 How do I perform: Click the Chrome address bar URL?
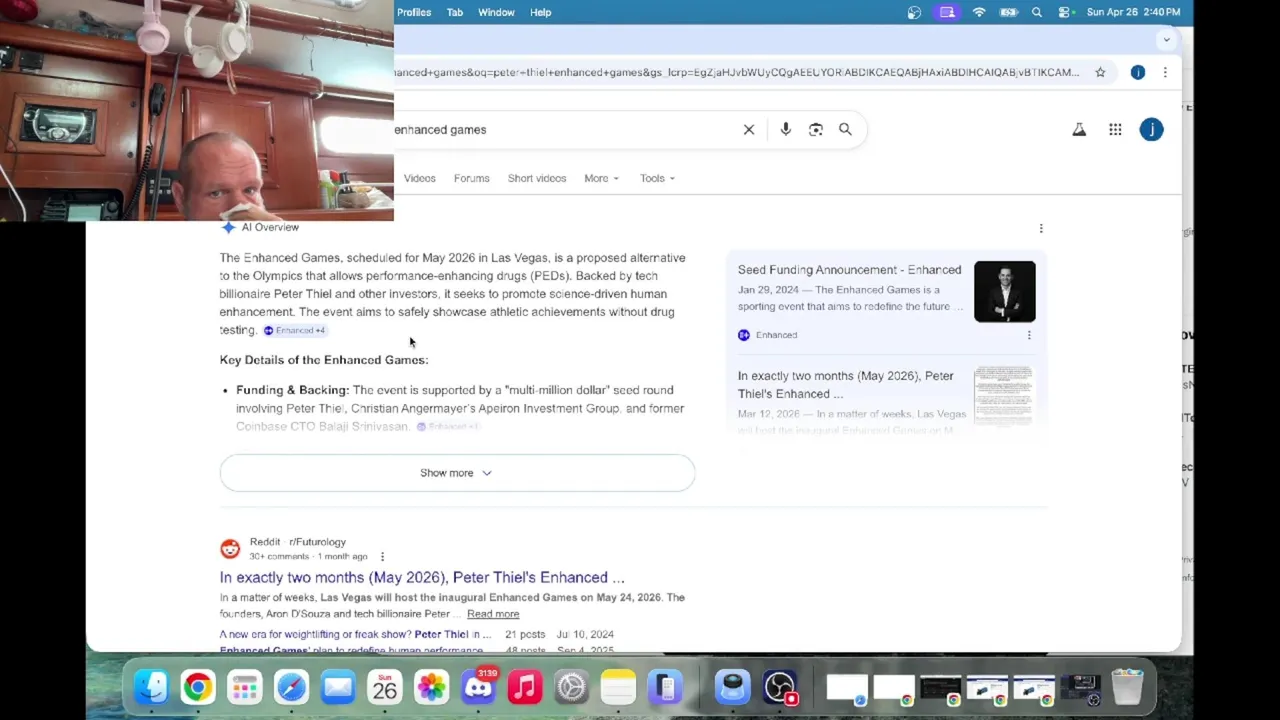pyautogui.click(x=737, y=72)
